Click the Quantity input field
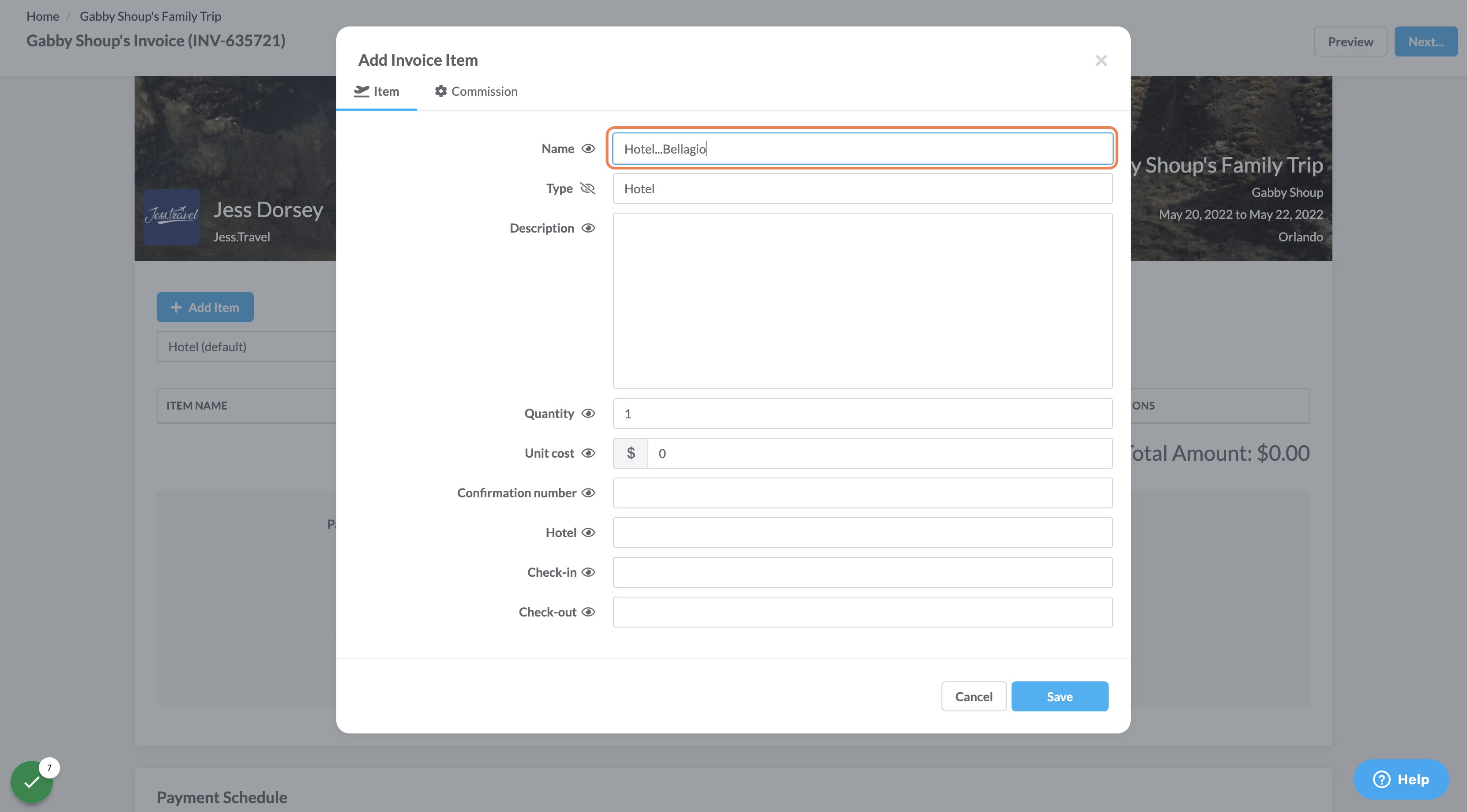The height and width of the screenshot is (812, 1467). click(x=862, y=414)
